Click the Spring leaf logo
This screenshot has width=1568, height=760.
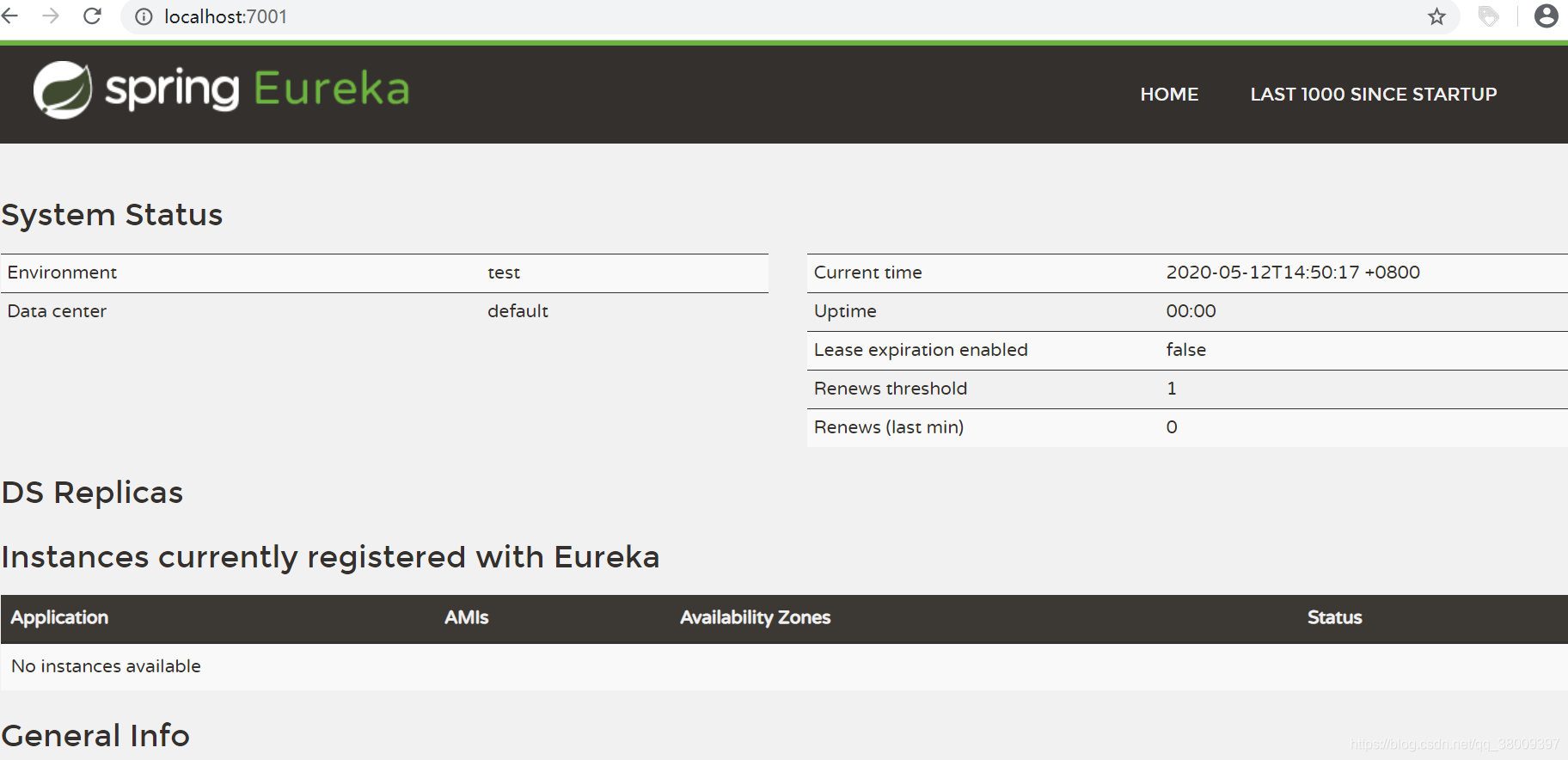pyautogui.click(x=63, y=89)
